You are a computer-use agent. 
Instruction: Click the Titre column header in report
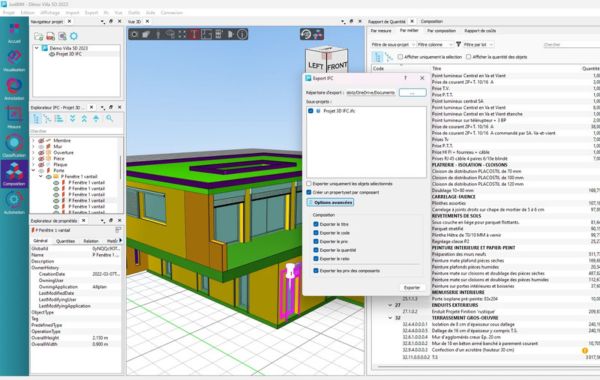tap(437, 68)
